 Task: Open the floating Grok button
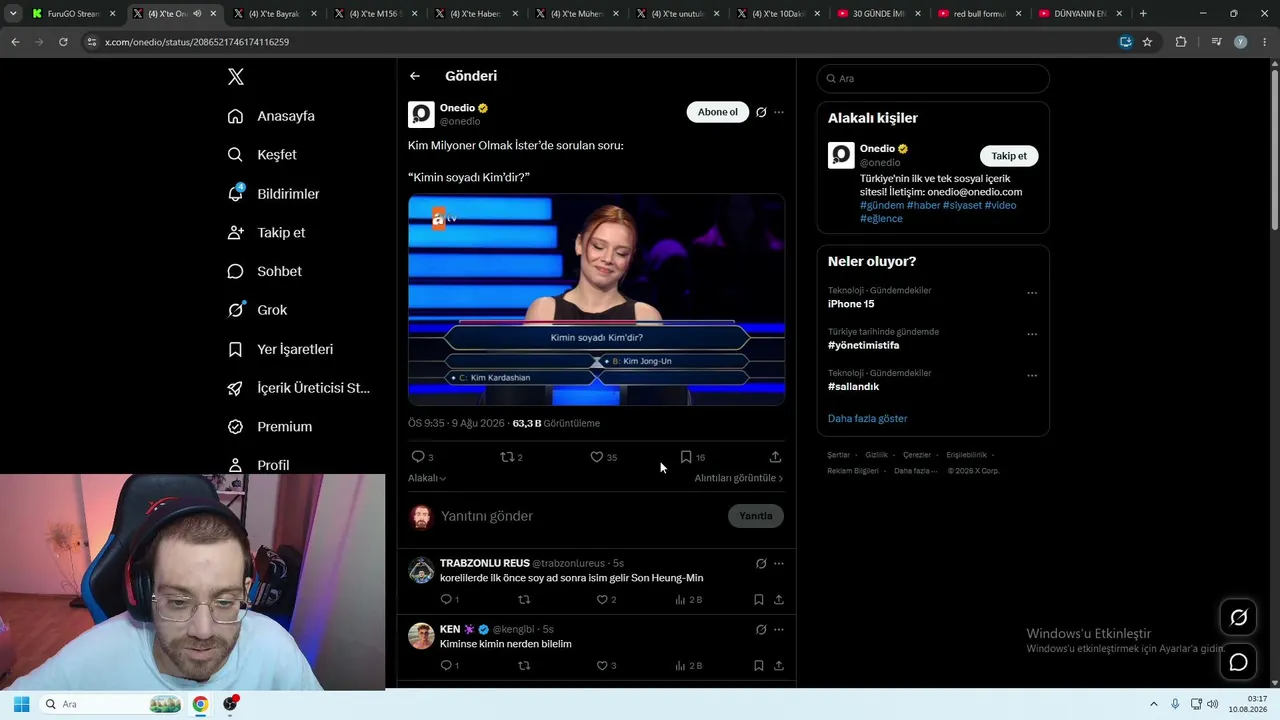coord(1238,618)
